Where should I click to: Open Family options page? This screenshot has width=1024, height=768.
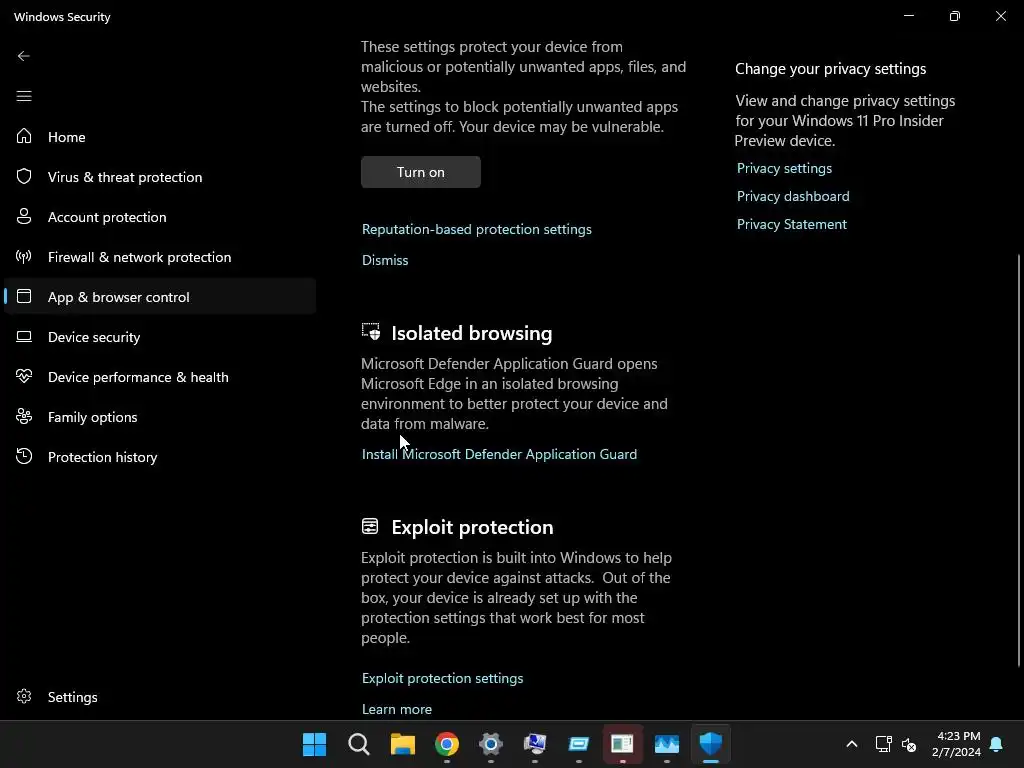[x=92, y=417]
